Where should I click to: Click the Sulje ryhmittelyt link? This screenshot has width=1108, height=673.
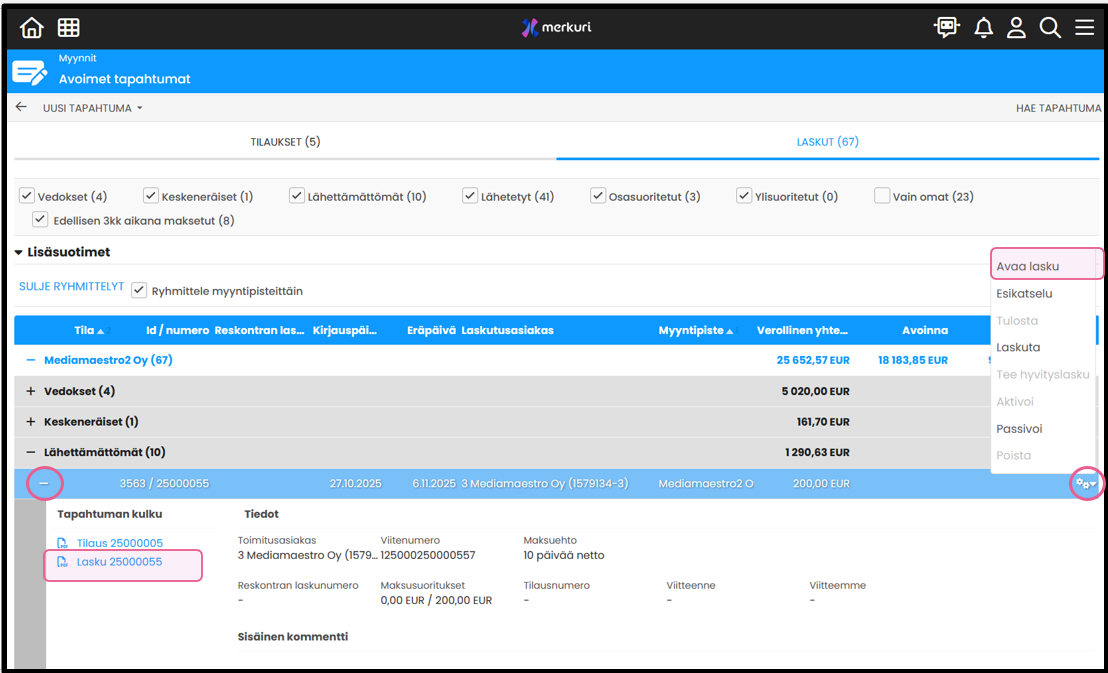coord(71,287)
